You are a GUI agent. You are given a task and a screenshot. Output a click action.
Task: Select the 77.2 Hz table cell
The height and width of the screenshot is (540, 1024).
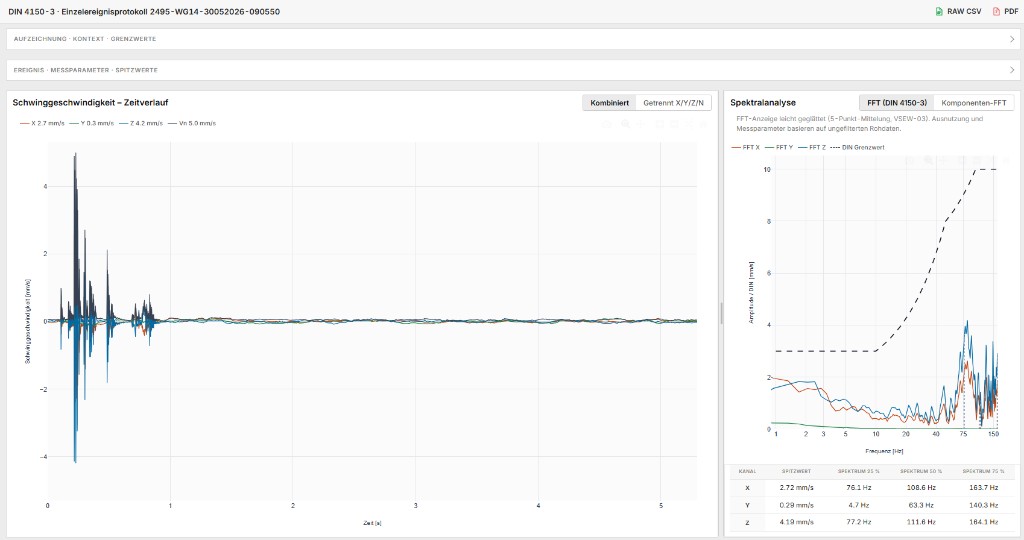click(x=859, y=522)
